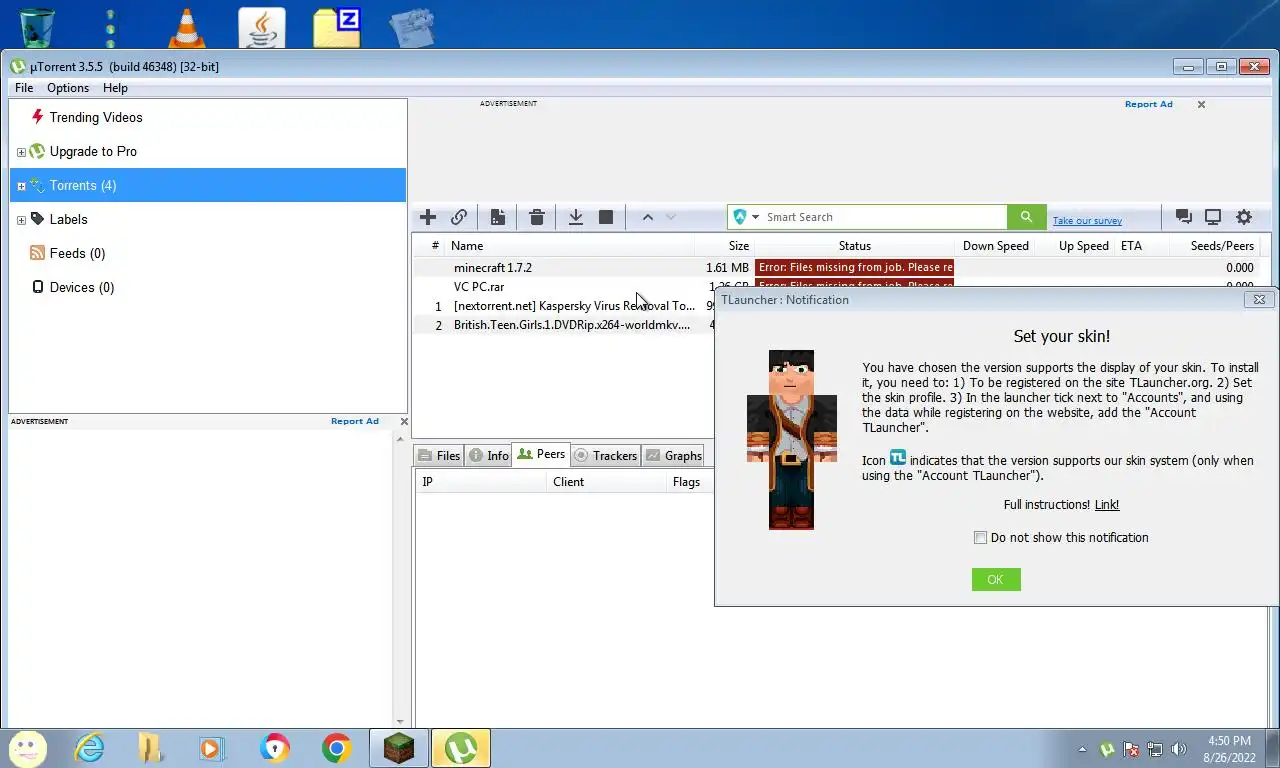Viewport: 1280px width, 768px height.
Task: Switch to the Trackers tab
Action: click(x=605, y=455)
